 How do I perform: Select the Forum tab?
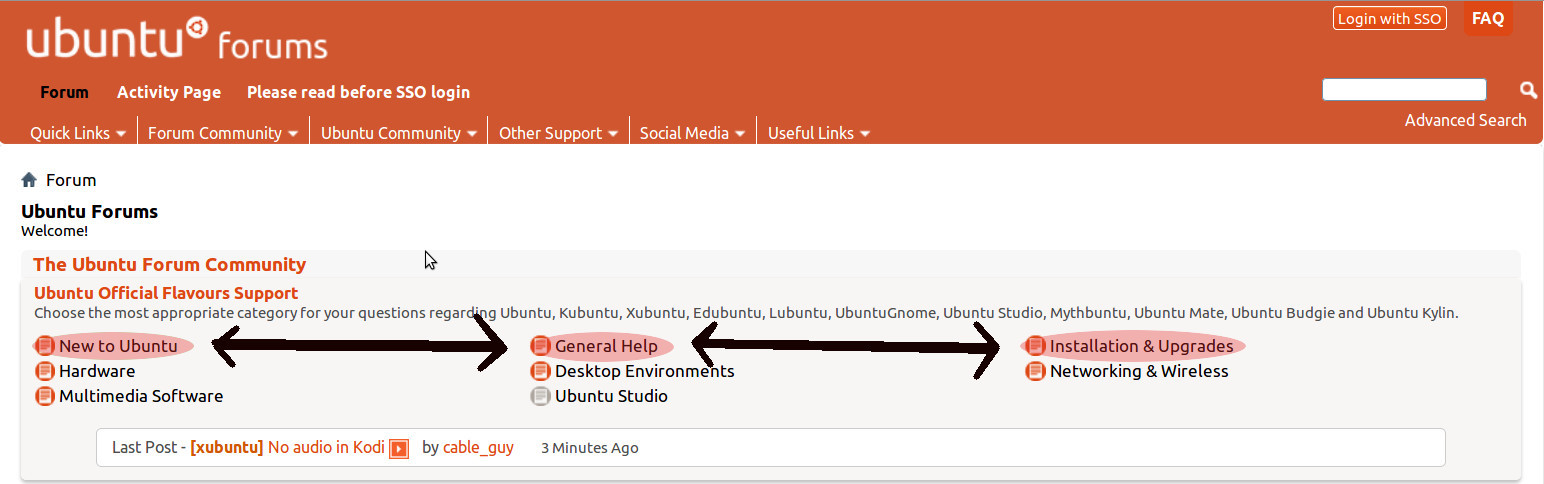pos(65,92)
